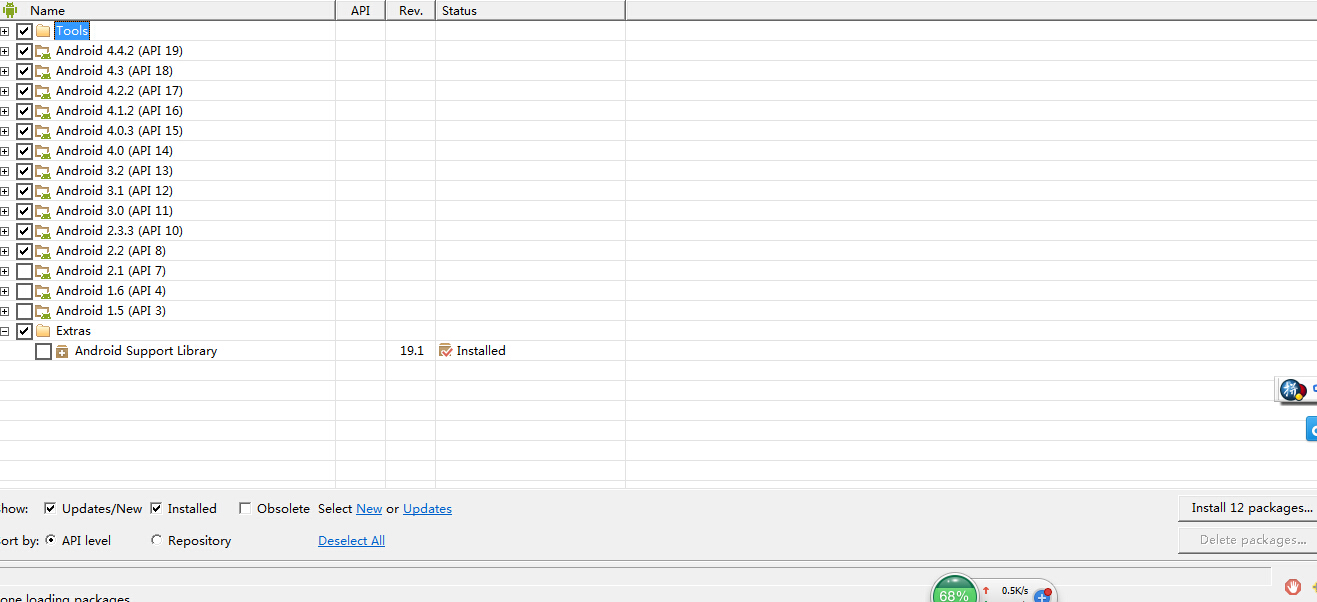1317x602 pixels.
Task: Click the Android 1.5 (API 3) platform icon
Action: (43, 311)
